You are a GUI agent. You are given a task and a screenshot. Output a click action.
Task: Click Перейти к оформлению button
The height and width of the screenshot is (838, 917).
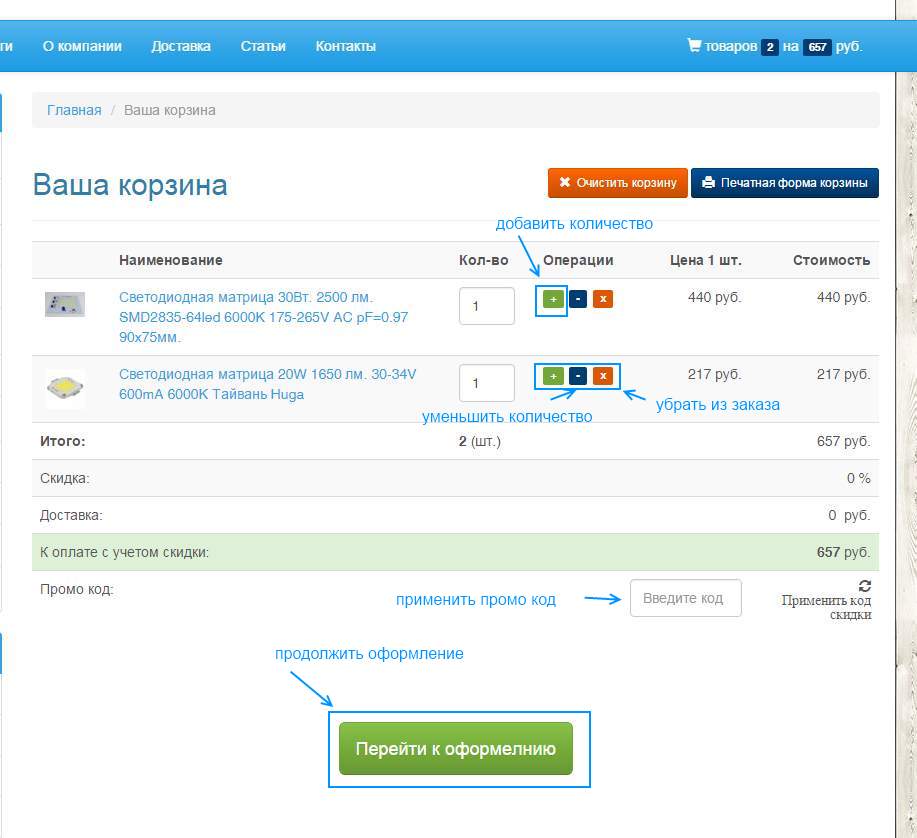[x=456, y=749]
